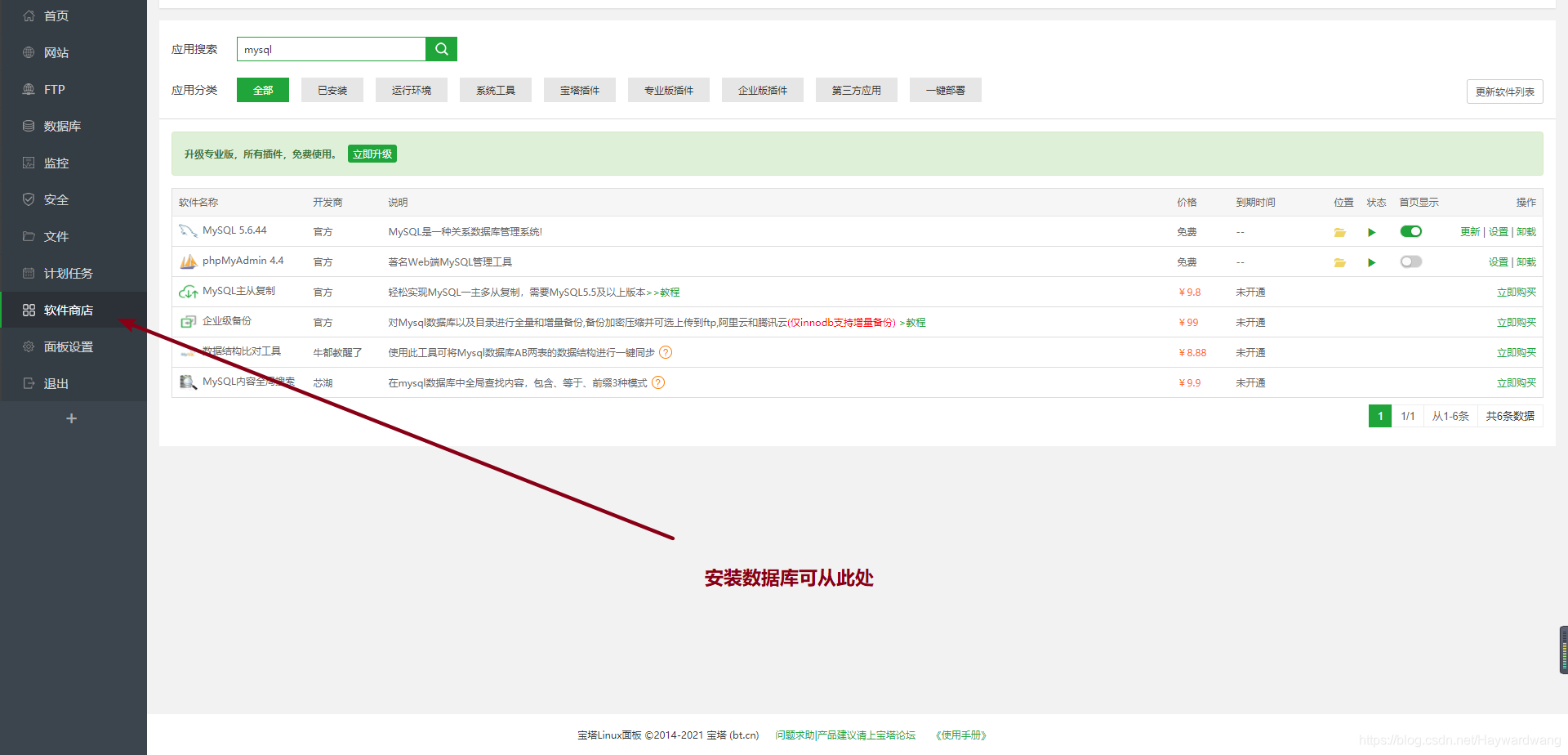The width and height of the screenshot is (1568, 755).
Task: Click help question mark for MySQL内容全局搜索
Action: click(x=658, y=382)
